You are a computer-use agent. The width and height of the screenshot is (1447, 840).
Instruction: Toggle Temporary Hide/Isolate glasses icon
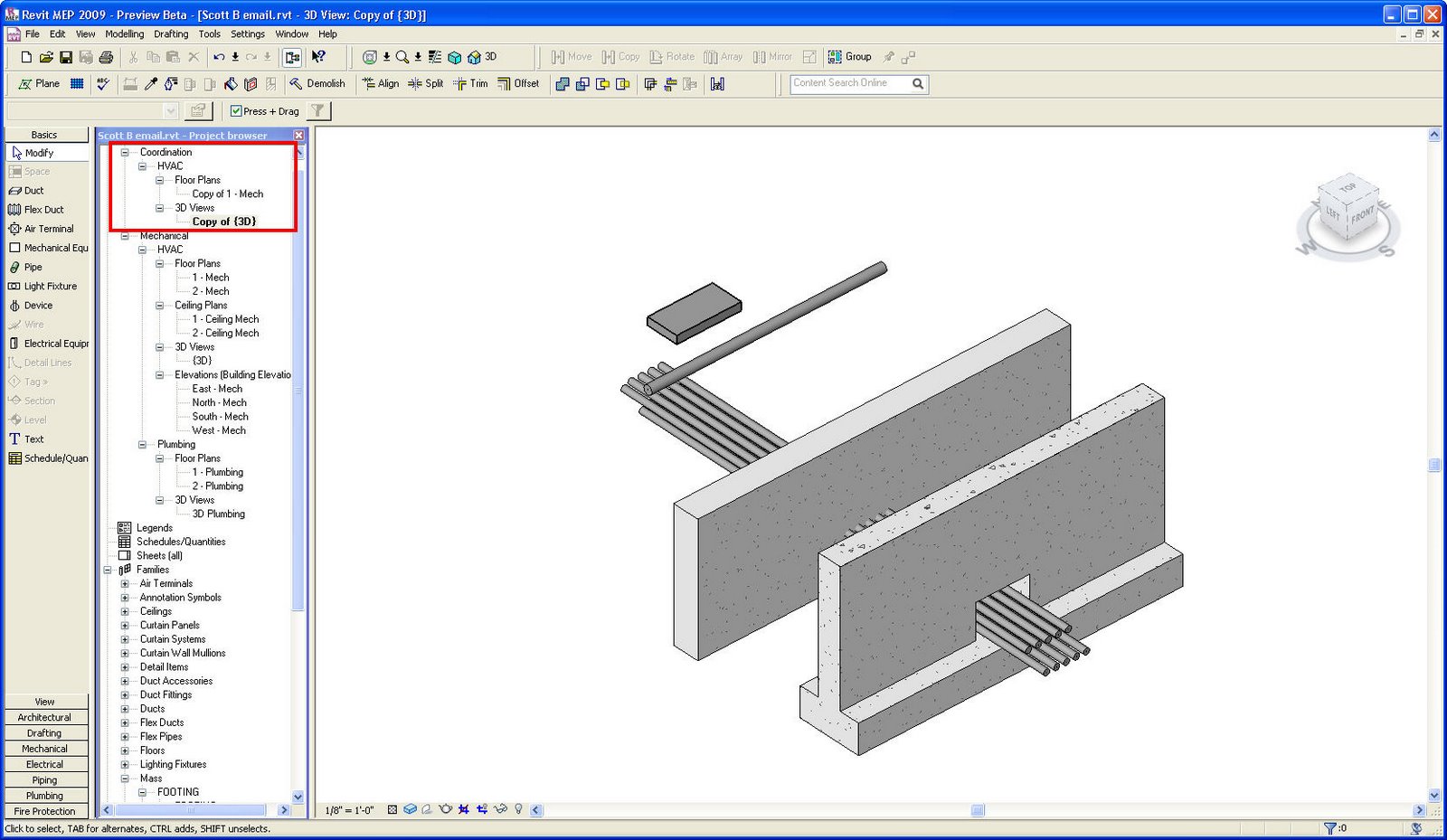[500, 809]
